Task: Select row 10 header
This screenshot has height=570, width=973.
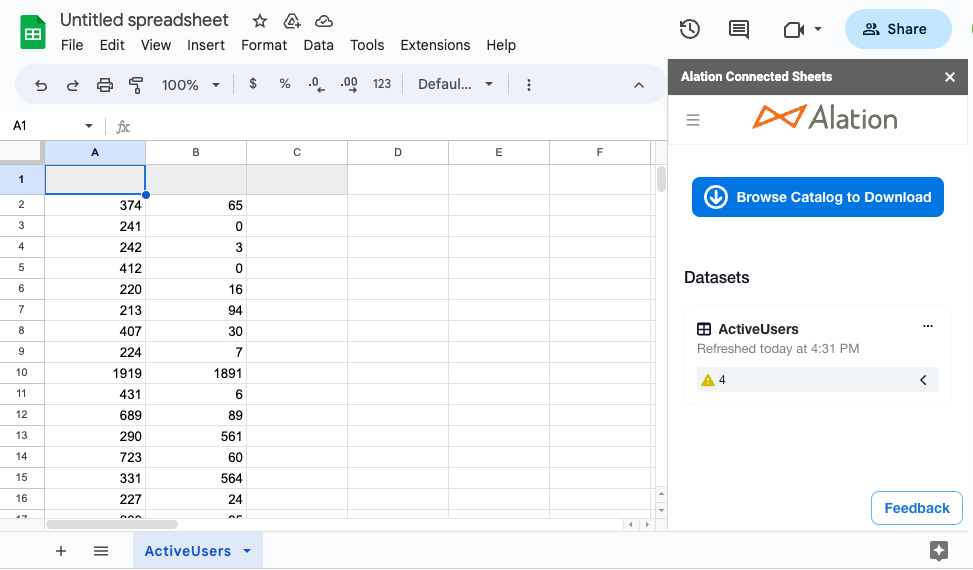Action: click(x=22, y=373)
